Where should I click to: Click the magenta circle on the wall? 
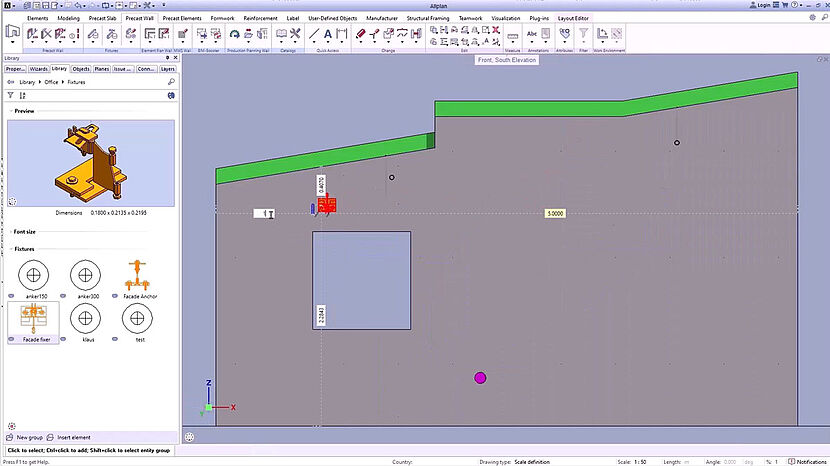click(480, 378)
